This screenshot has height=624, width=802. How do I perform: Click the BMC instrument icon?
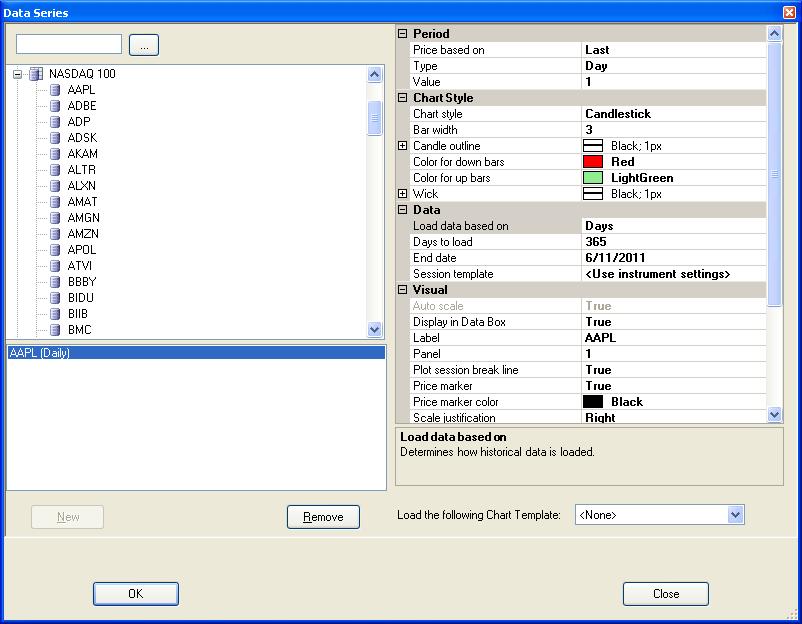[55, 330]
